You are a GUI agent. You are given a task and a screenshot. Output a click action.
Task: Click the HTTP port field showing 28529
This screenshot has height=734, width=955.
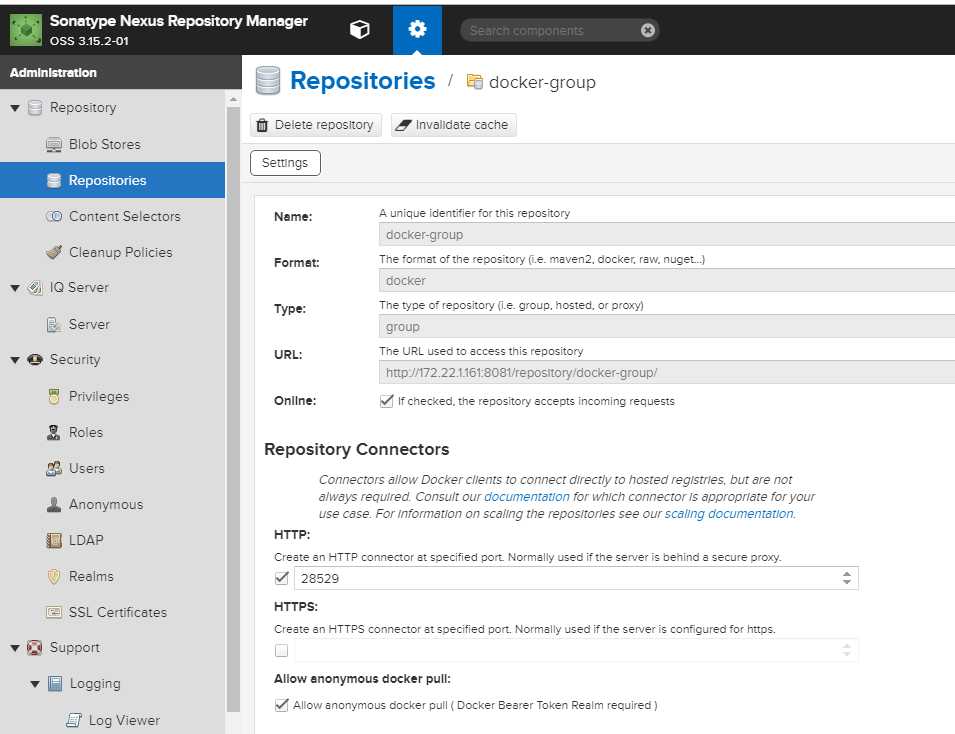(x=566, y=578)
